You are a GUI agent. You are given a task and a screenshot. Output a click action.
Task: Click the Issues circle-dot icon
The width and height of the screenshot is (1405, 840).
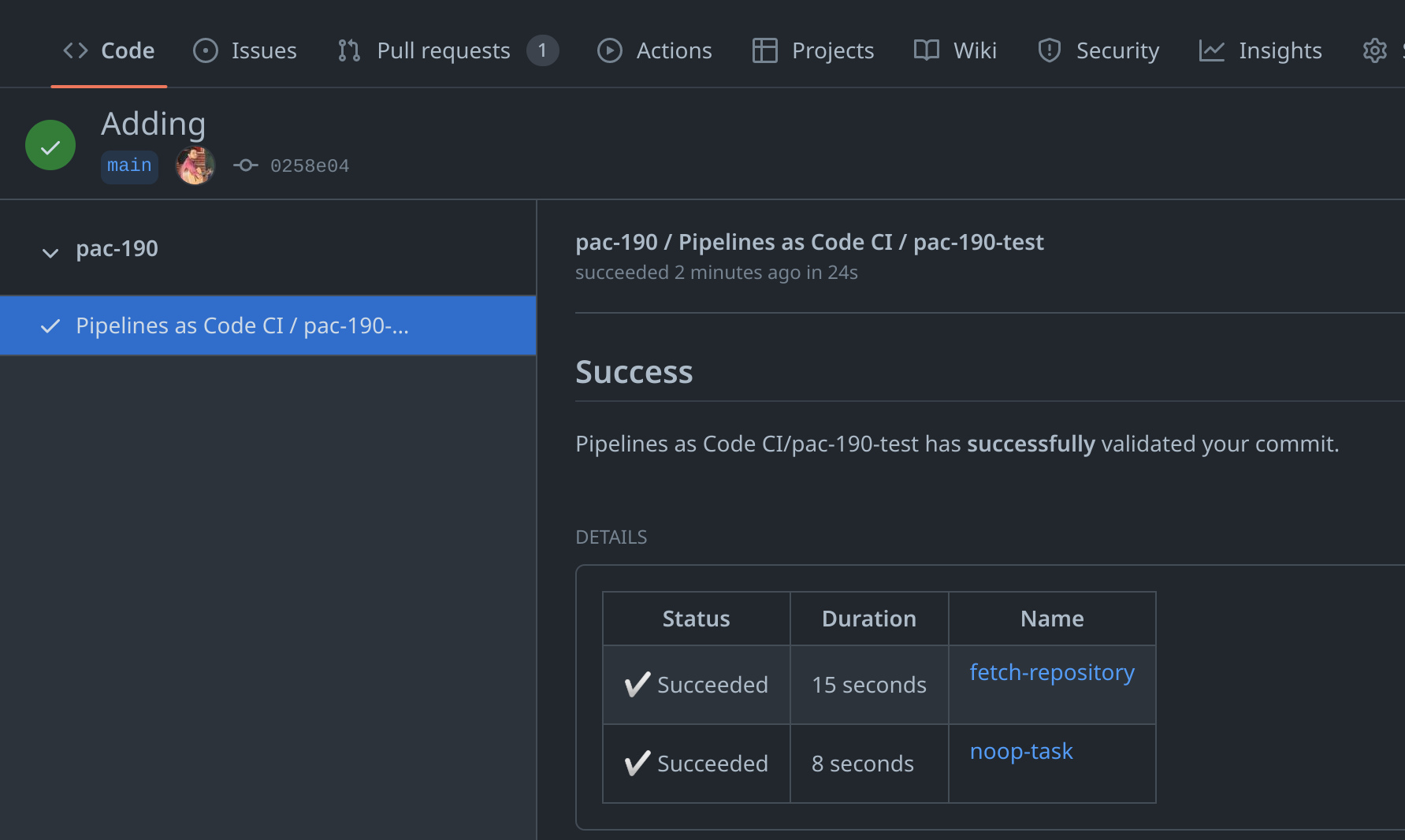[x=205, y=50]
